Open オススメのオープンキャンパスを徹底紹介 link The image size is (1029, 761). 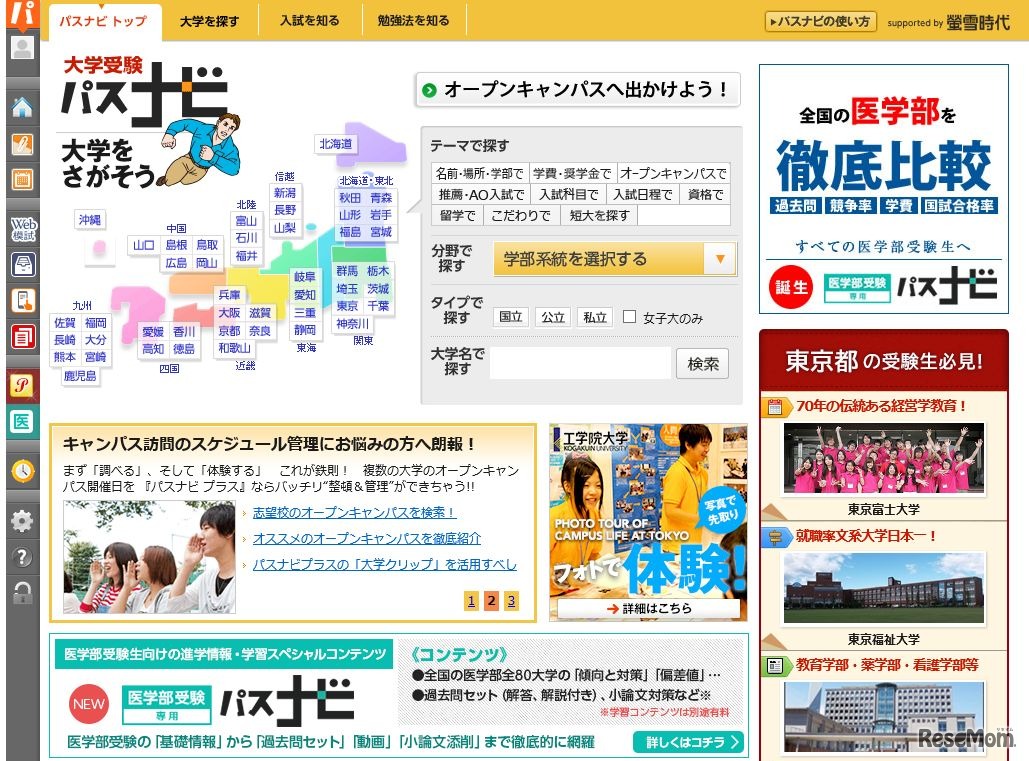(x=367, y=539)
